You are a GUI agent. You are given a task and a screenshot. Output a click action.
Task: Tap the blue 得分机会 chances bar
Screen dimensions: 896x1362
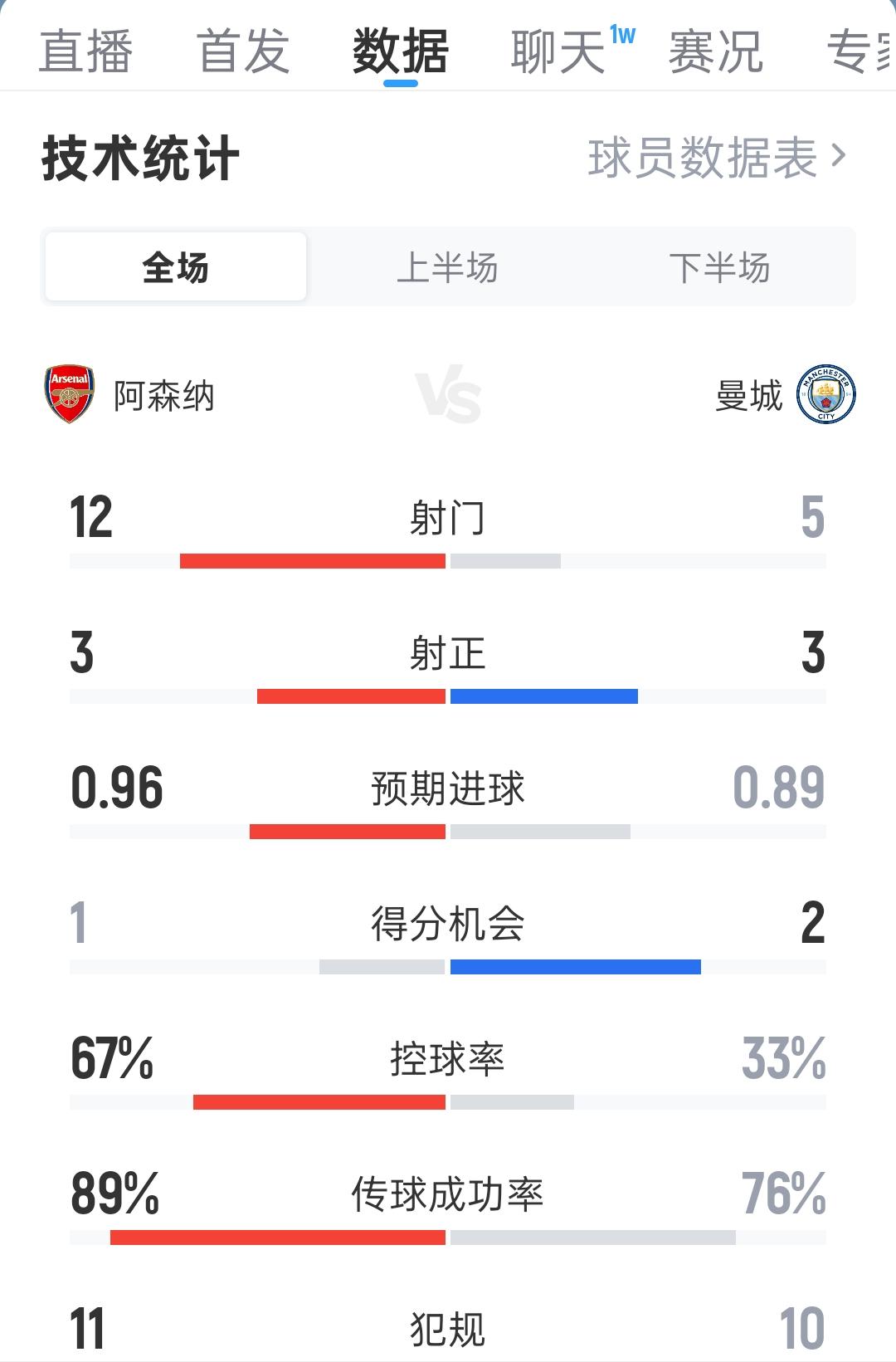point(576,967)
